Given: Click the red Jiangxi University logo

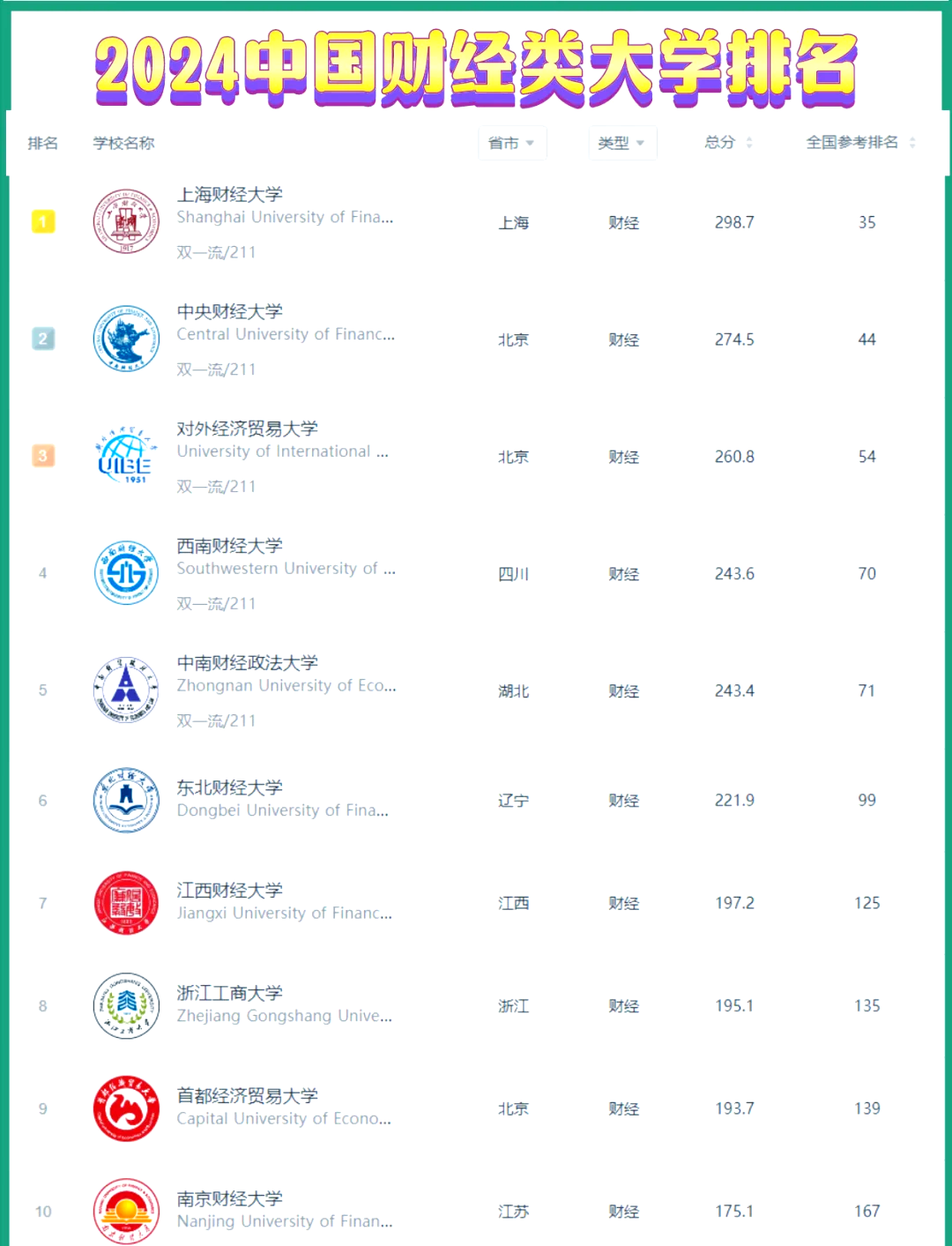Looking at the screenshot, I should [126, 903].
